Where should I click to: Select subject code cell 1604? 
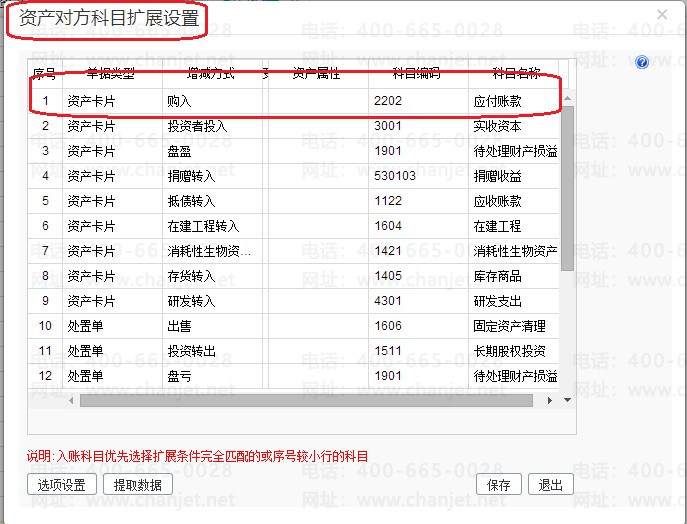tap(418, 226)
